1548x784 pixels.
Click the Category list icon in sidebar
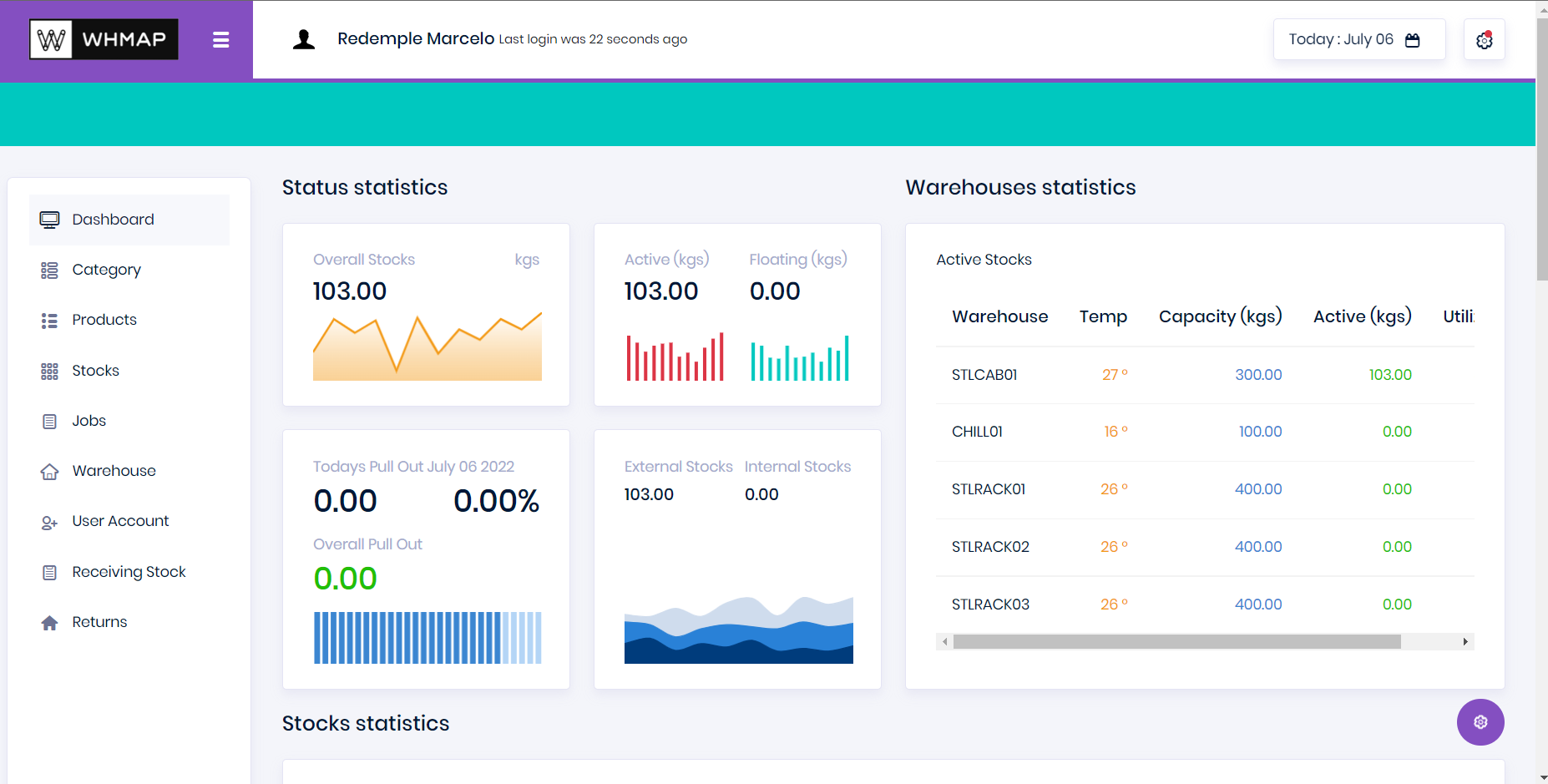point(49,271)
